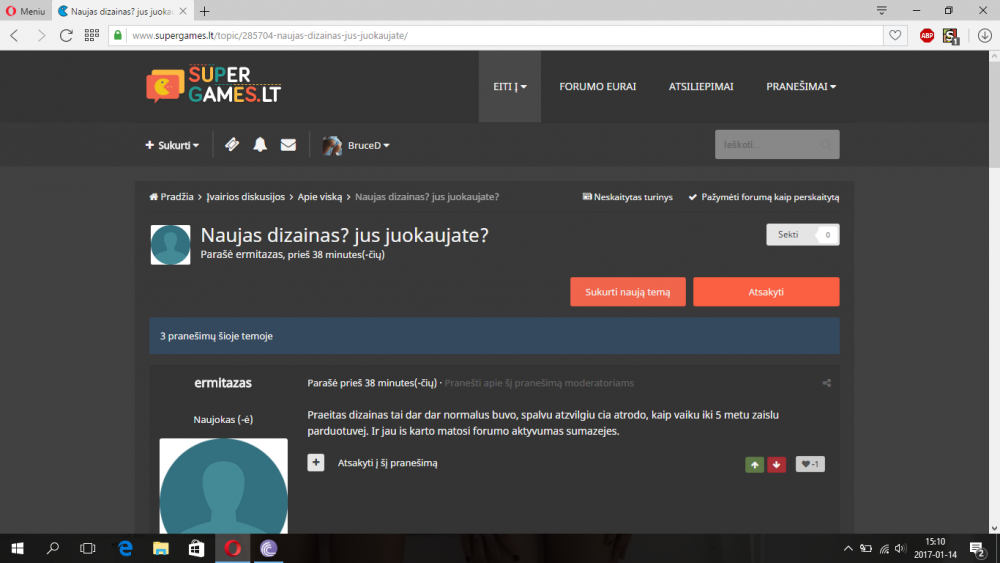This screenshot has height=563, width=1000.
Task: Open notifications bell icon
Action: coord(260,145)
